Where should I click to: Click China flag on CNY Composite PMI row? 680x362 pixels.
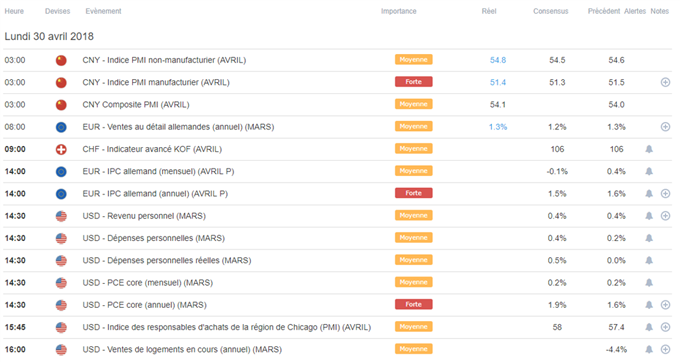[61, 105]
